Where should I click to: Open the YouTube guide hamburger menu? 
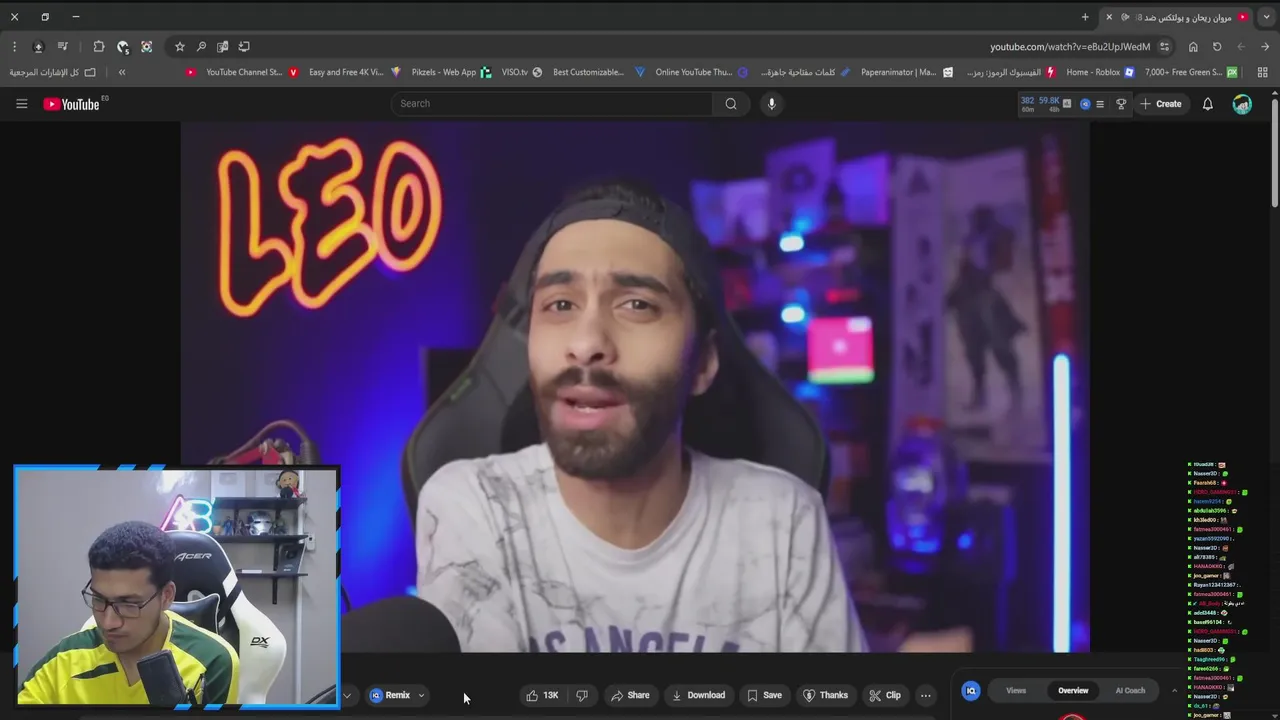coord(21,104)
